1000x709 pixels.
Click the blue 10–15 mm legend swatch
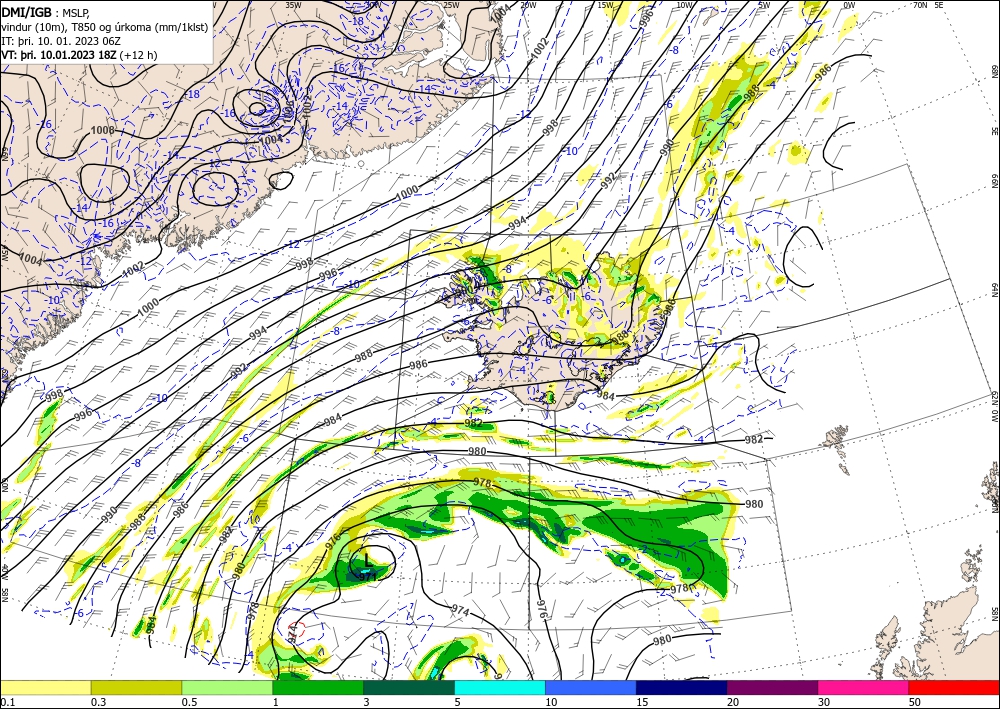tap(591, 687)
